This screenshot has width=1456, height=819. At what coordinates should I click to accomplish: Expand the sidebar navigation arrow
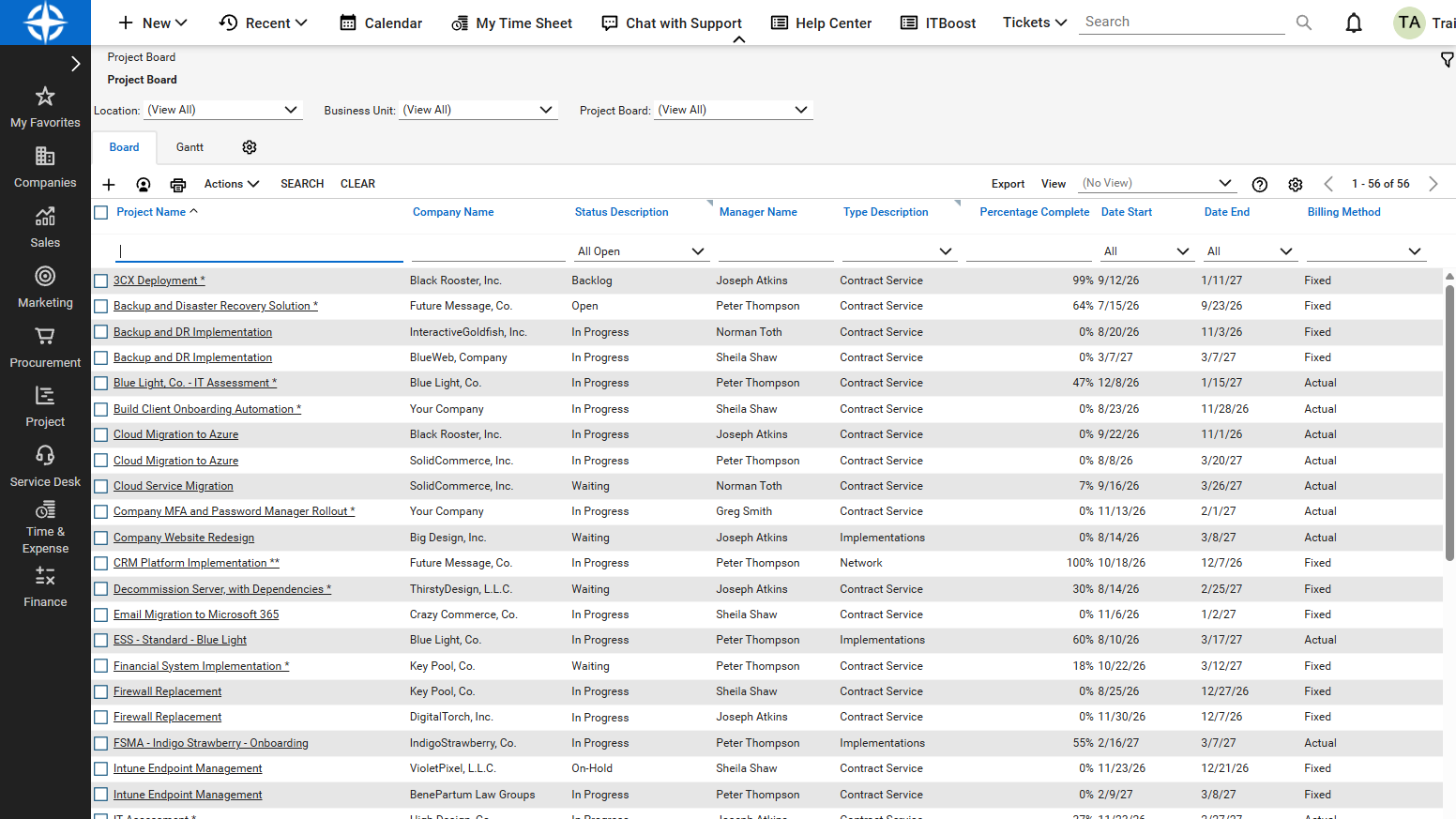[76, 64]
